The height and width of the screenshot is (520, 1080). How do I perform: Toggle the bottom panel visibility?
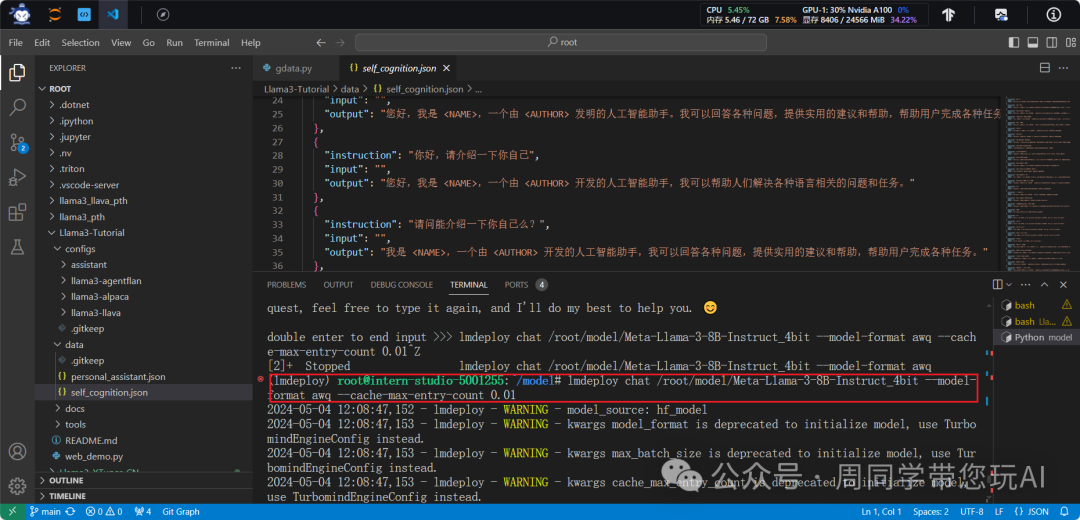tap(1032, 43)
